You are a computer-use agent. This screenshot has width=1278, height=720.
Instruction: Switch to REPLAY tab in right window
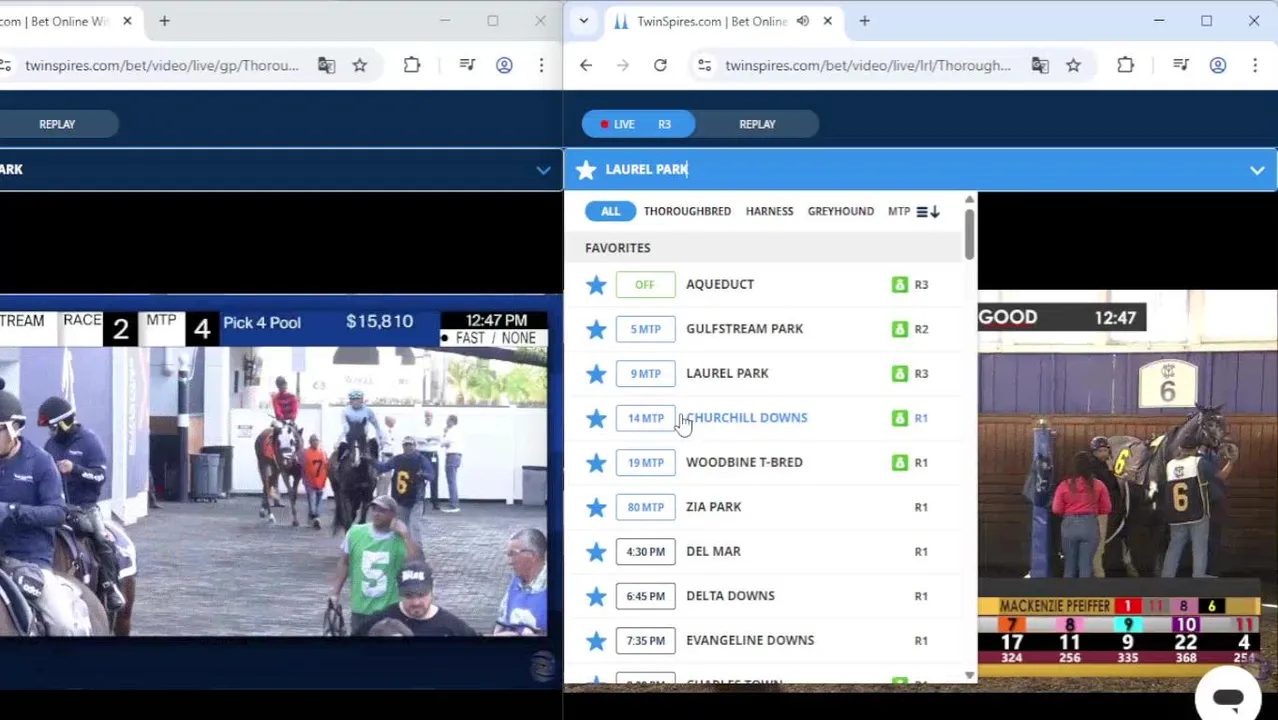pyautogui.click(x=757, y=124)
